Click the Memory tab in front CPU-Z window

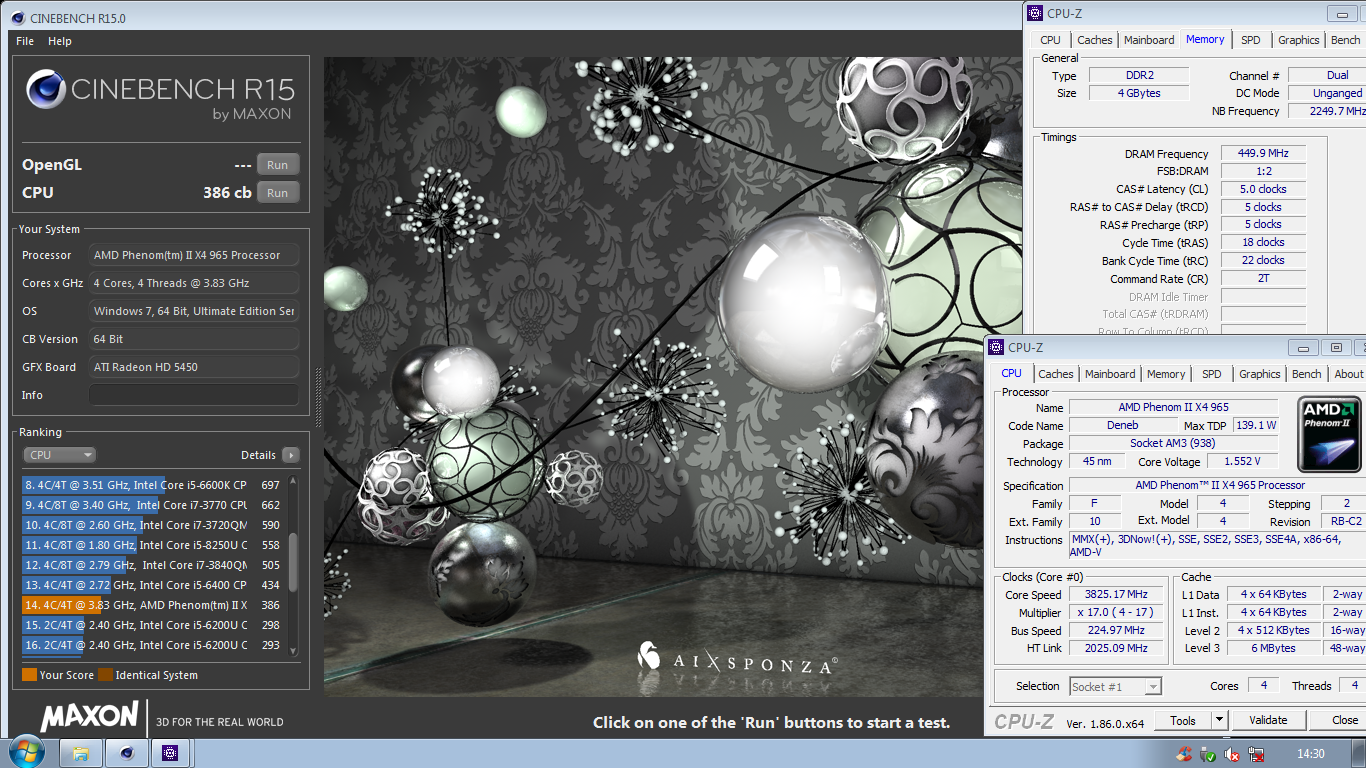pyautogui.click(x=1166, y=374)
